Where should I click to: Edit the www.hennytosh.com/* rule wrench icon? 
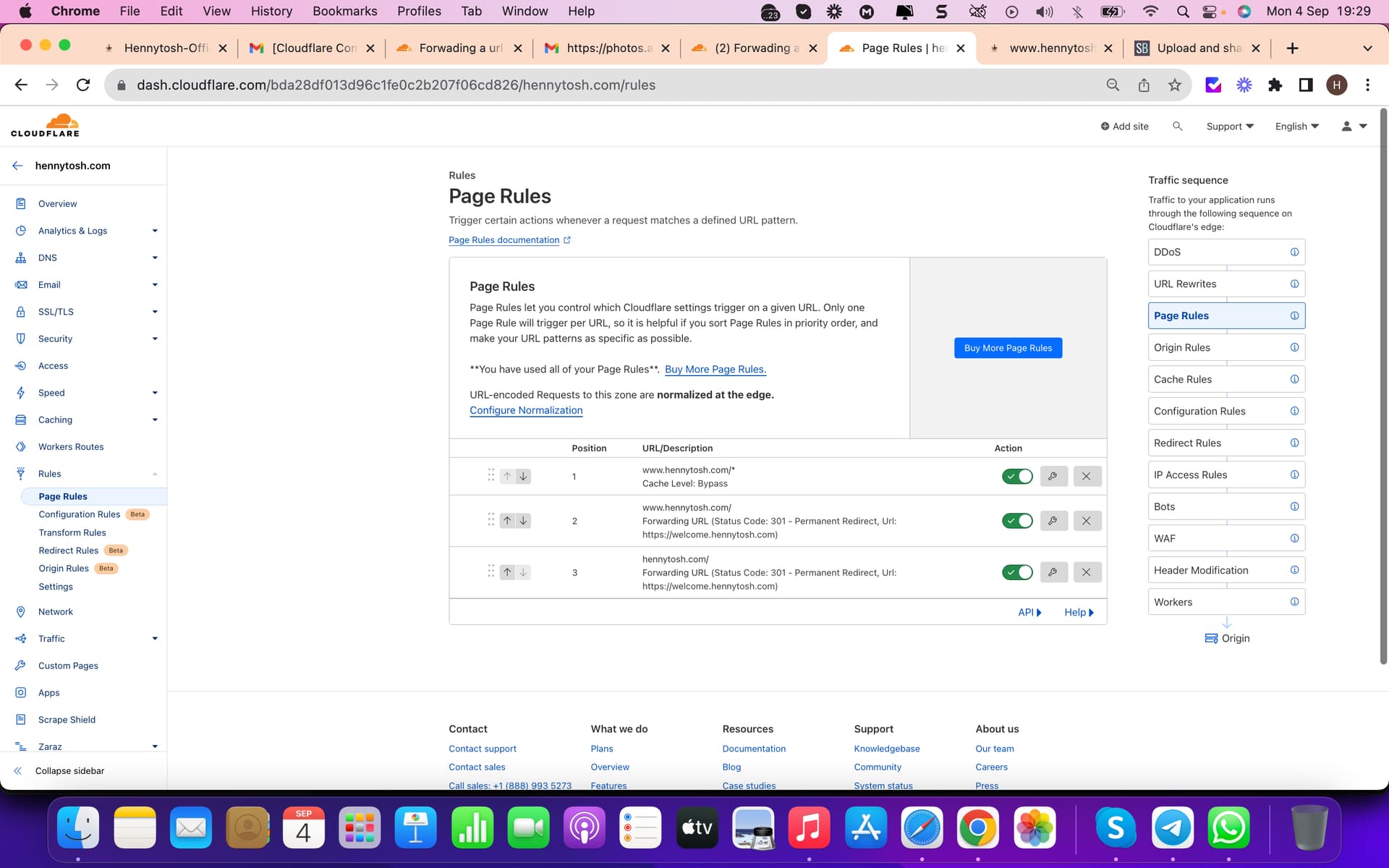click(x=1053, y=476)
